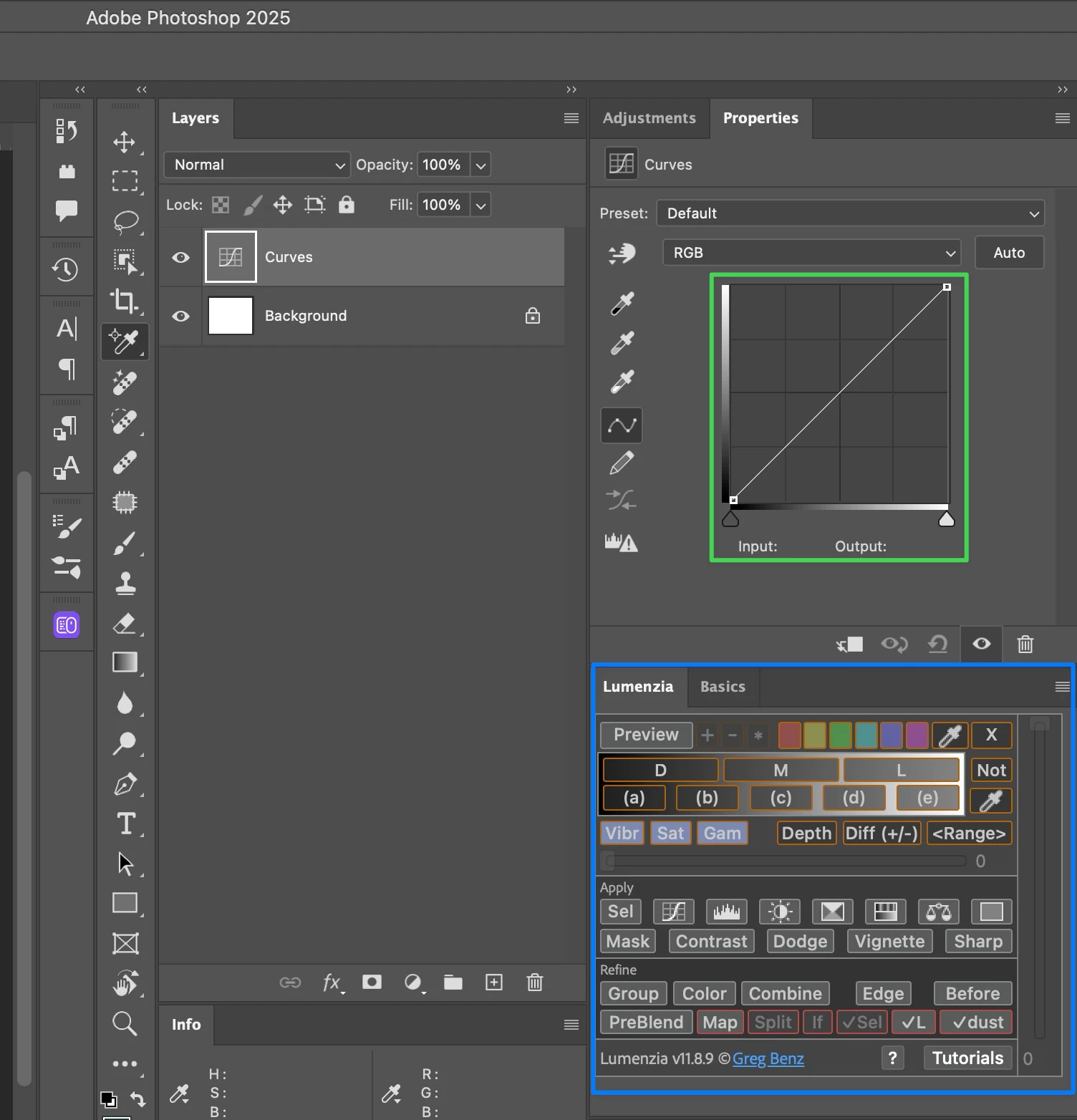Click the Lumenzia Preview button
This screenshot has width=1077, height=1120.
pyautogui.click(x=646, y=735)
